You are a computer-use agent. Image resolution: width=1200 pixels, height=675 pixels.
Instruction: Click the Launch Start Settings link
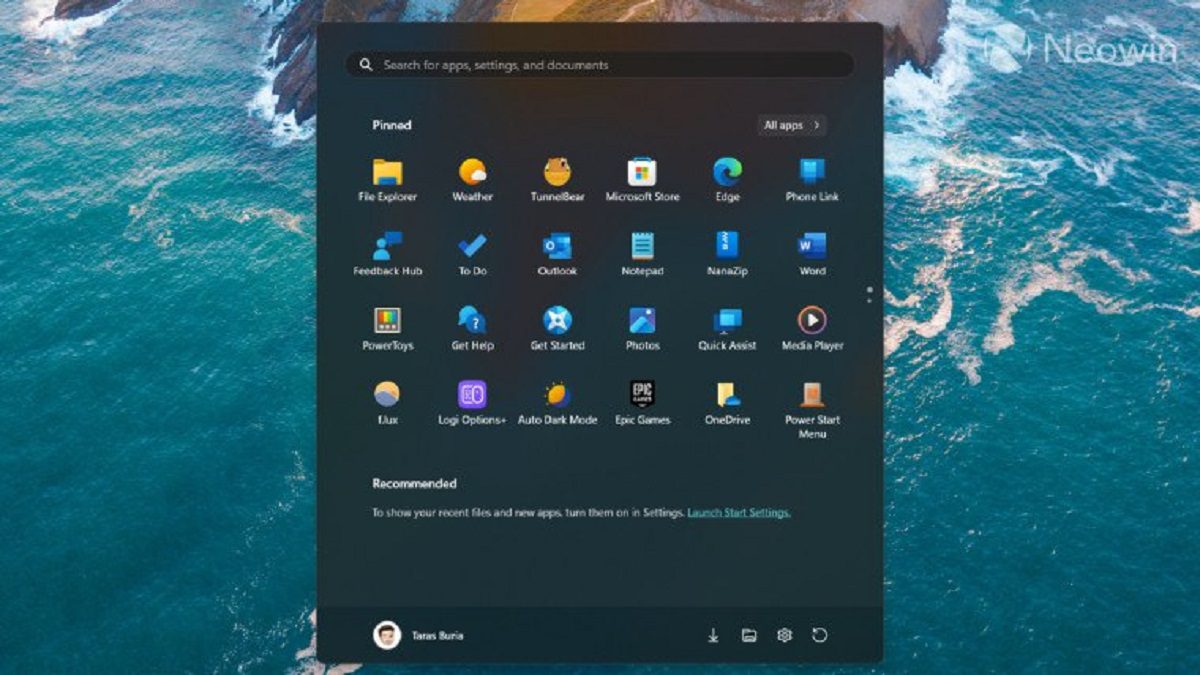coord(739,512)
